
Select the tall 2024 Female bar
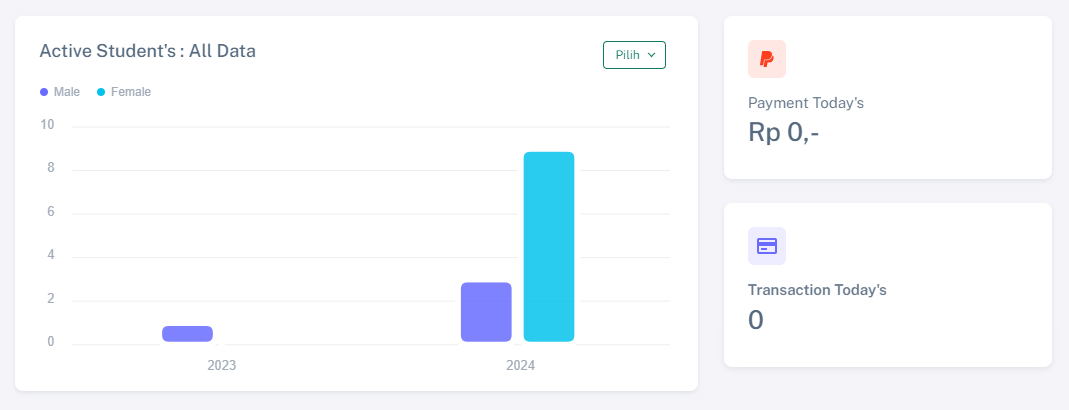(x=549, y=247)
